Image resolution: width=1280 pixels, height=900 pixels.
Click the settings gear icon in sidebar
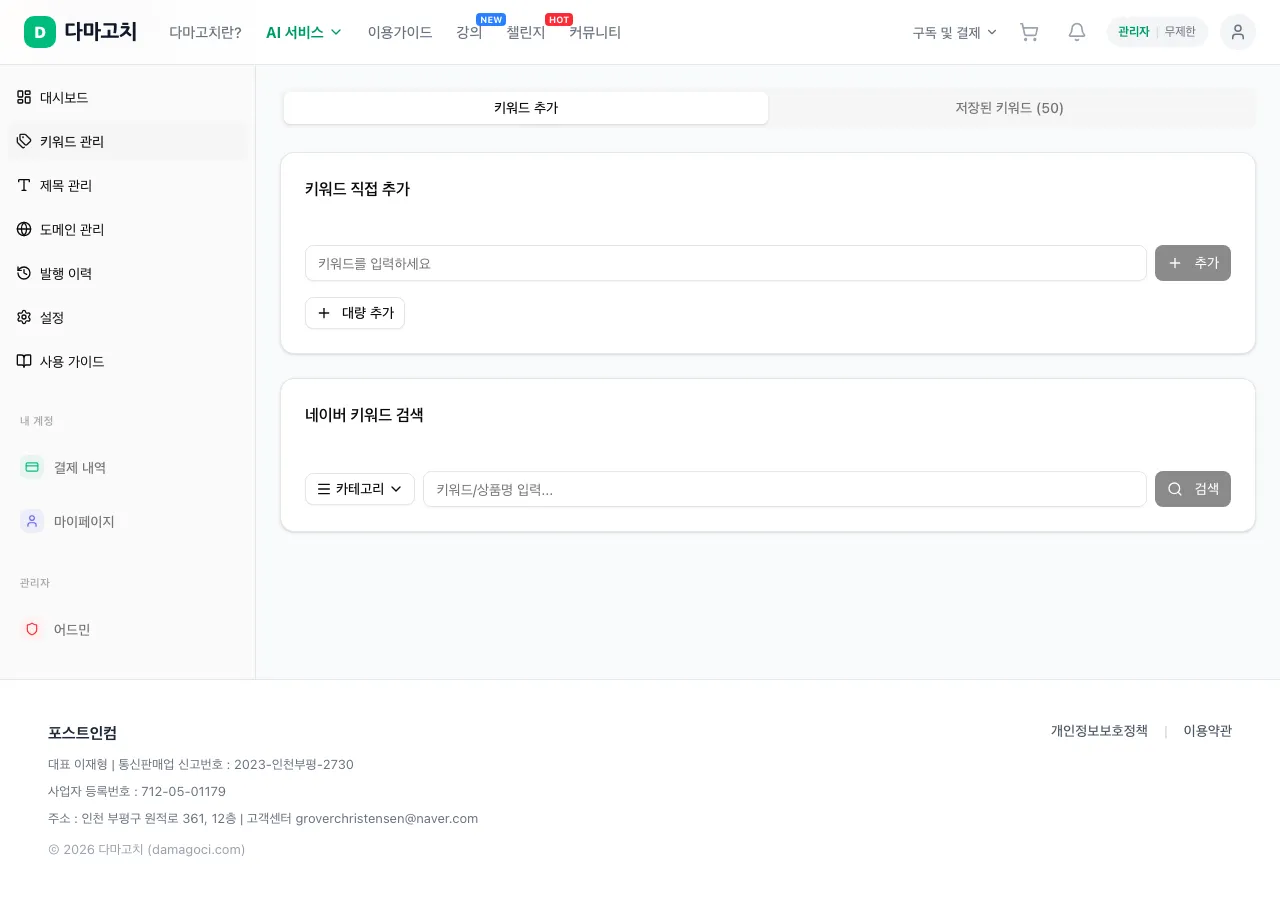point(24,317)
